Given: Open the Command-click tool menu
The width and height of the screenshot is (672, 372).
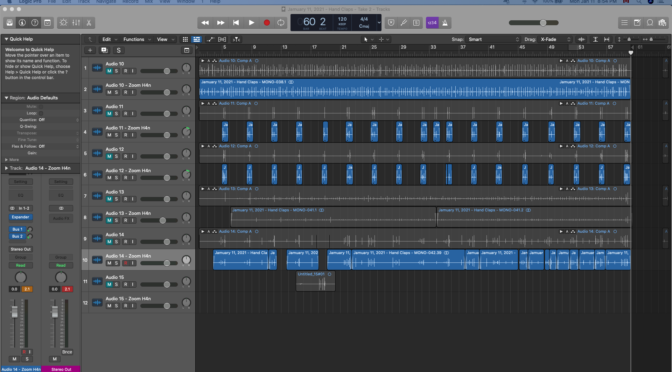Looking at the screenshot, I should 383,39.
